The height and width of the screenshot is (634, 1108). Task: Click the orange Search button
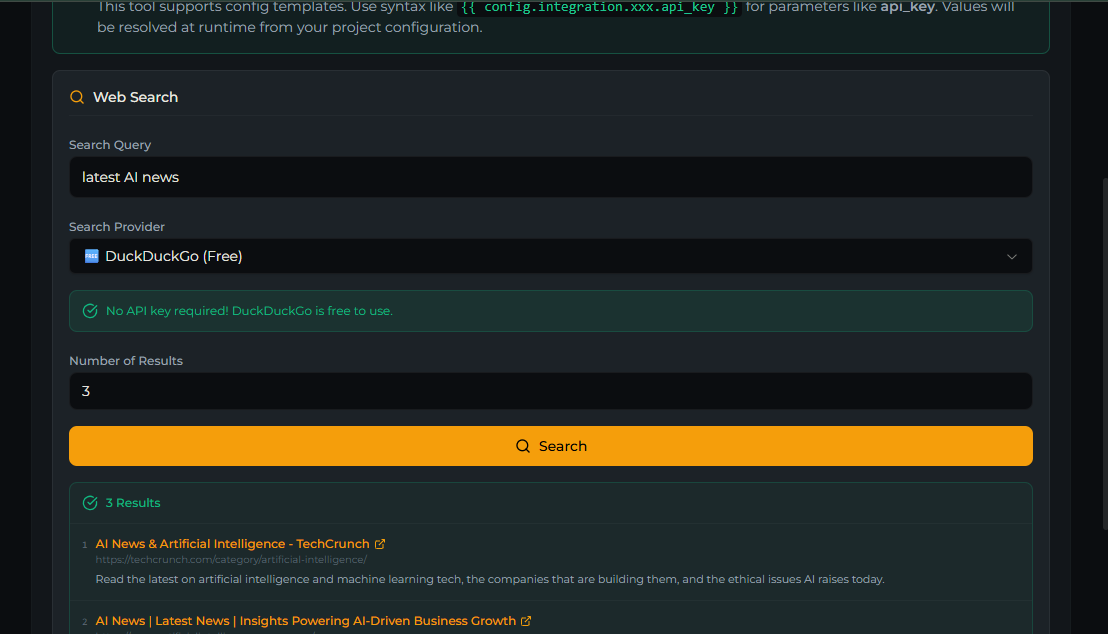click(x=550, y=446)
